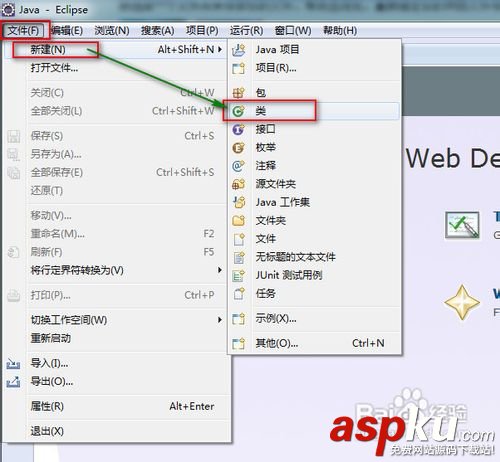Open the 运行(R) menu

pos(246,31)
